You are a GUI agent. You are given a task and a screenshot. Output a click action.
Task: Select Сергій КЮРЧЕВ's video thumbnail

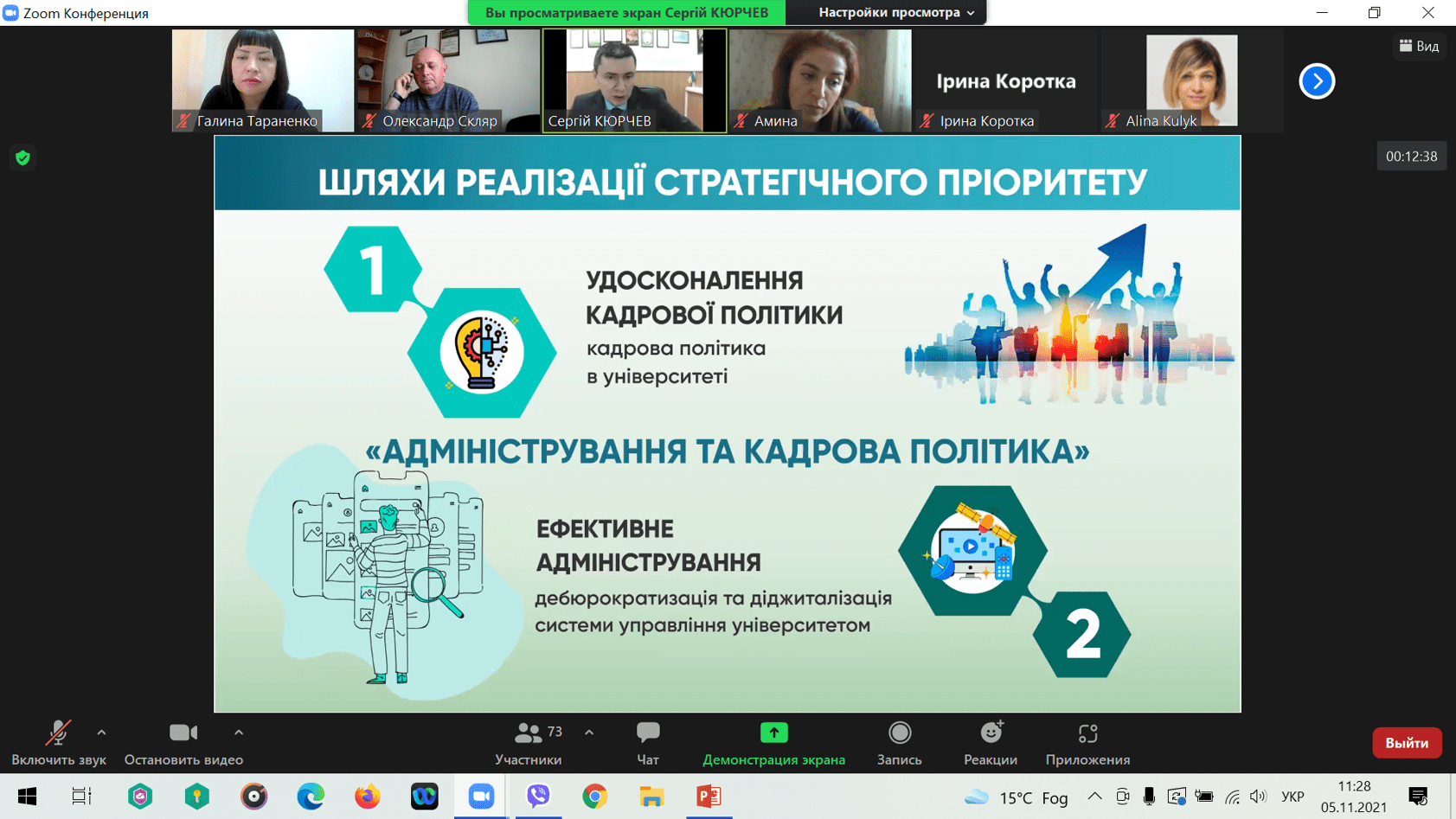click(634, 80)
